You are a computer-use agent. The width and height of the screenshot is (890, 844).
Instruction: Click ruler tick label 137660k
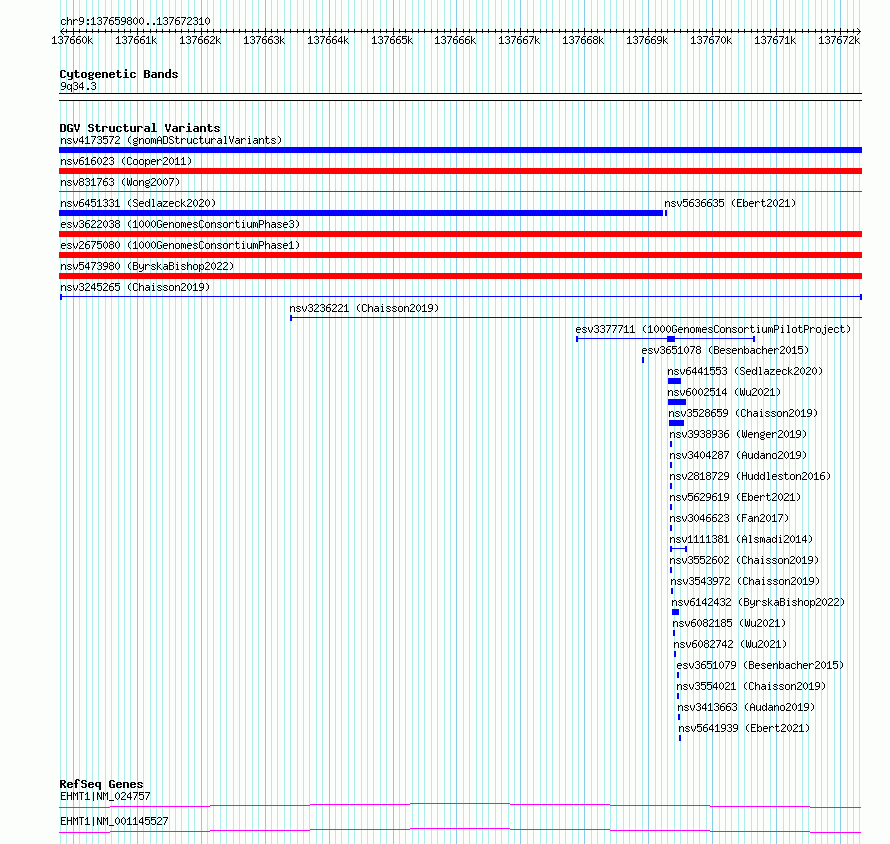pyautogui.click(x=72, y=41)
